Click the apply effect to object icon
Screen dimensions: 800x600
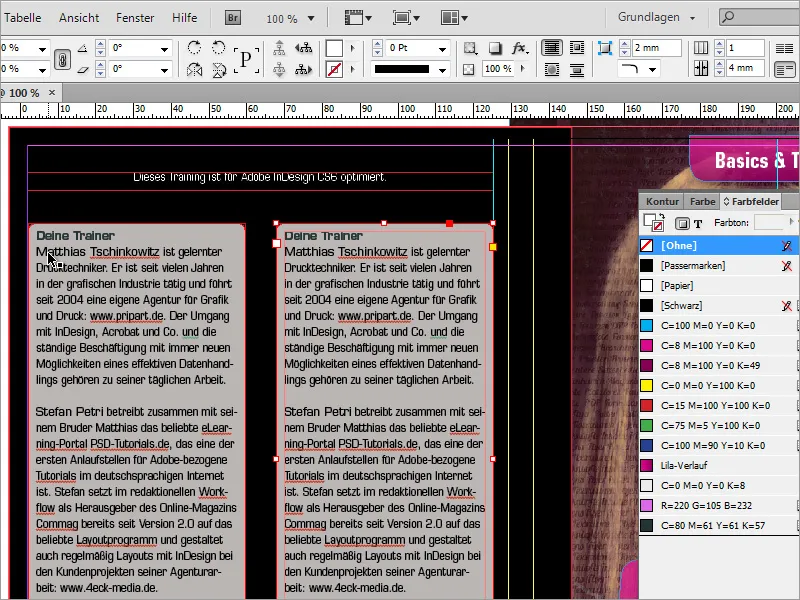(x=470, y=48)
